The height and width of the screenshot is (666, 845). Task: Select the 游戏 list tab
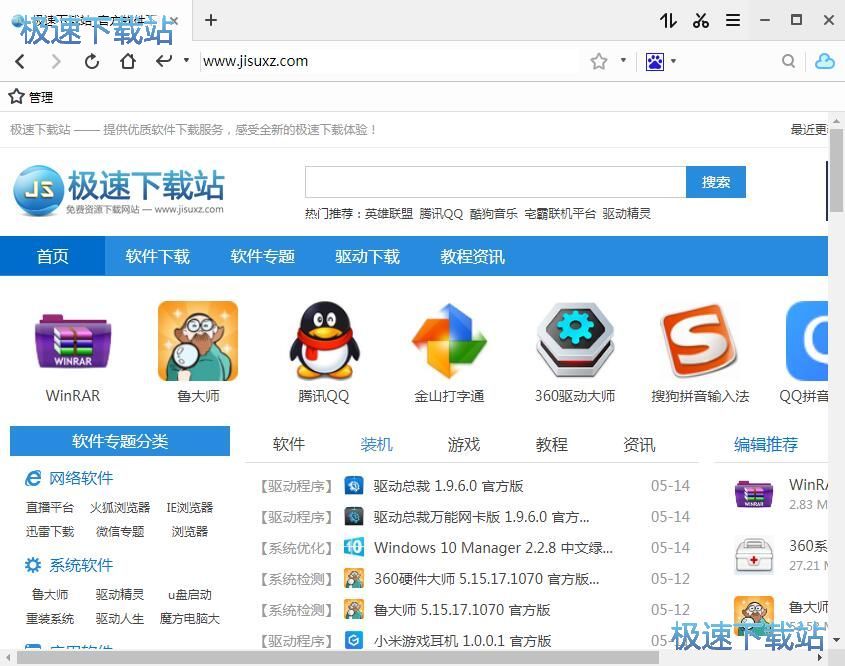(463, 444)
